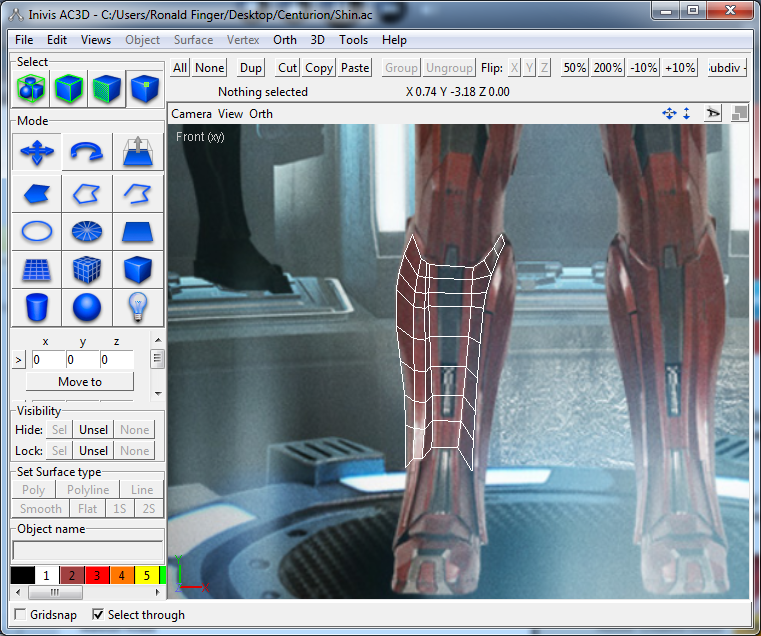Click the Copy button
Viewport: 761px width, 636px height.
(x=318, y=68)
